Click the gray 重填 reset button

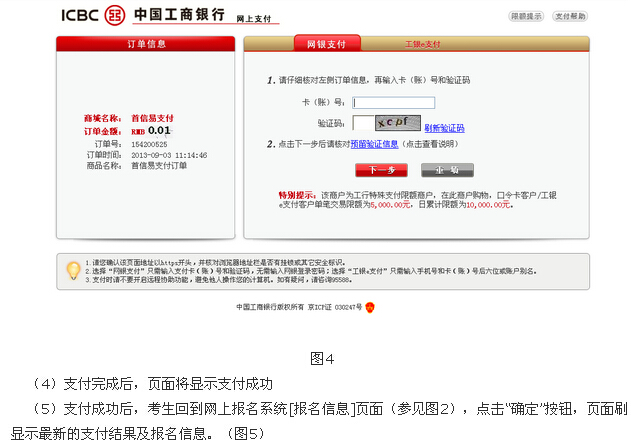(447, 170)
